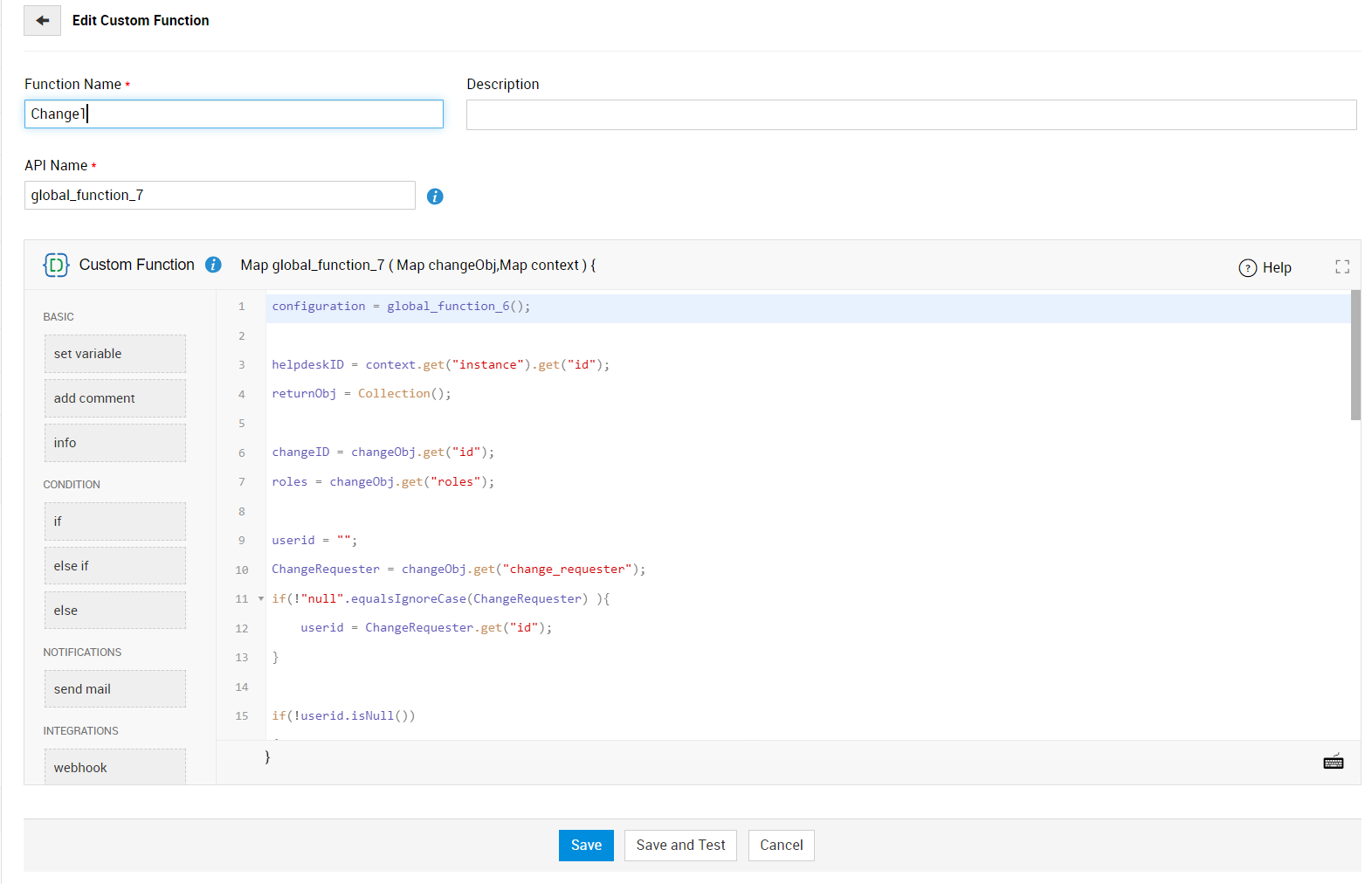Viewport: 1372px width, 884px height.
Task: Collapse the code fold at line 11
Action: coord(261,599)
